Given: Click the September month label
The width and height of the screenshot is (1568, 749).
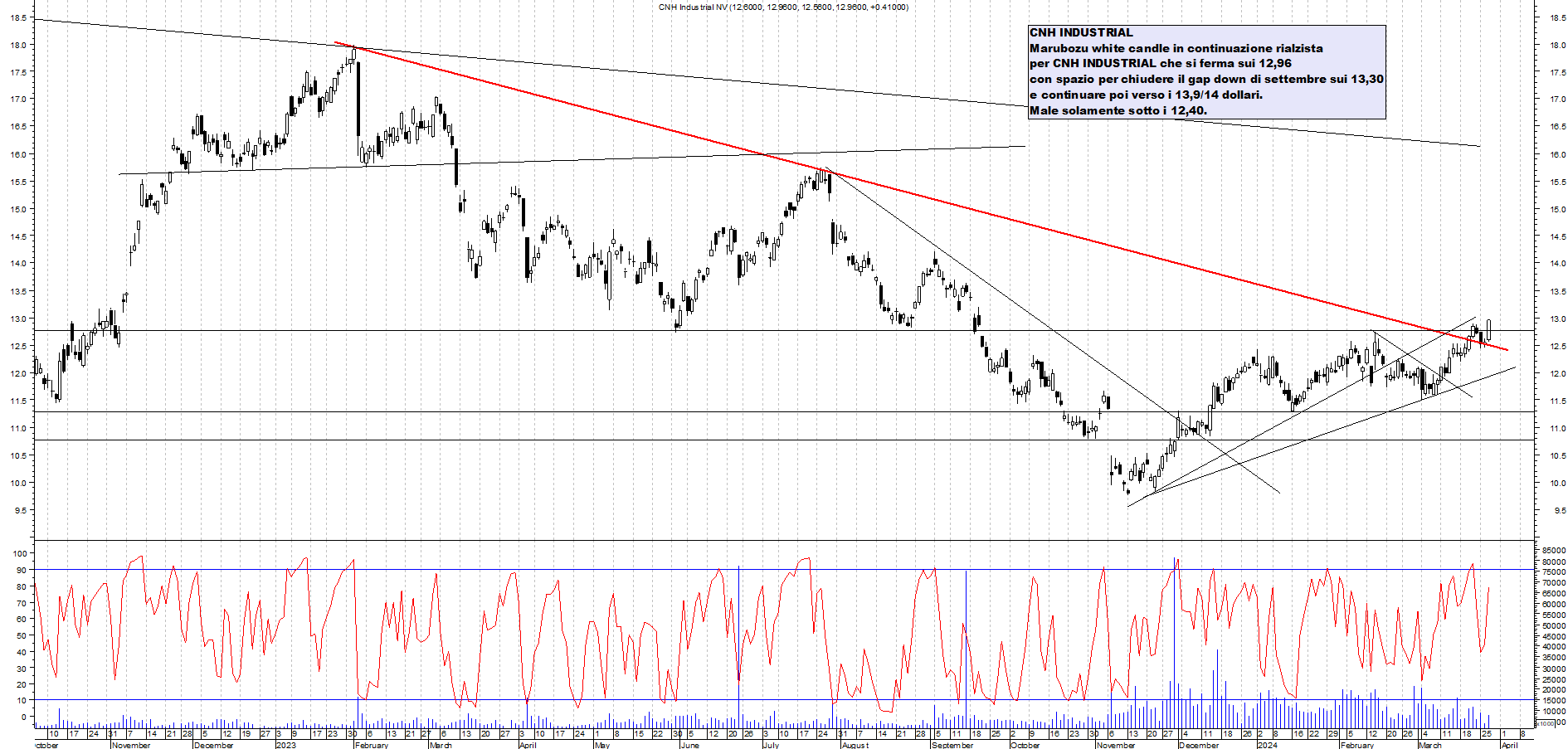Looking at the screenshot, I should tap(952, 745).
